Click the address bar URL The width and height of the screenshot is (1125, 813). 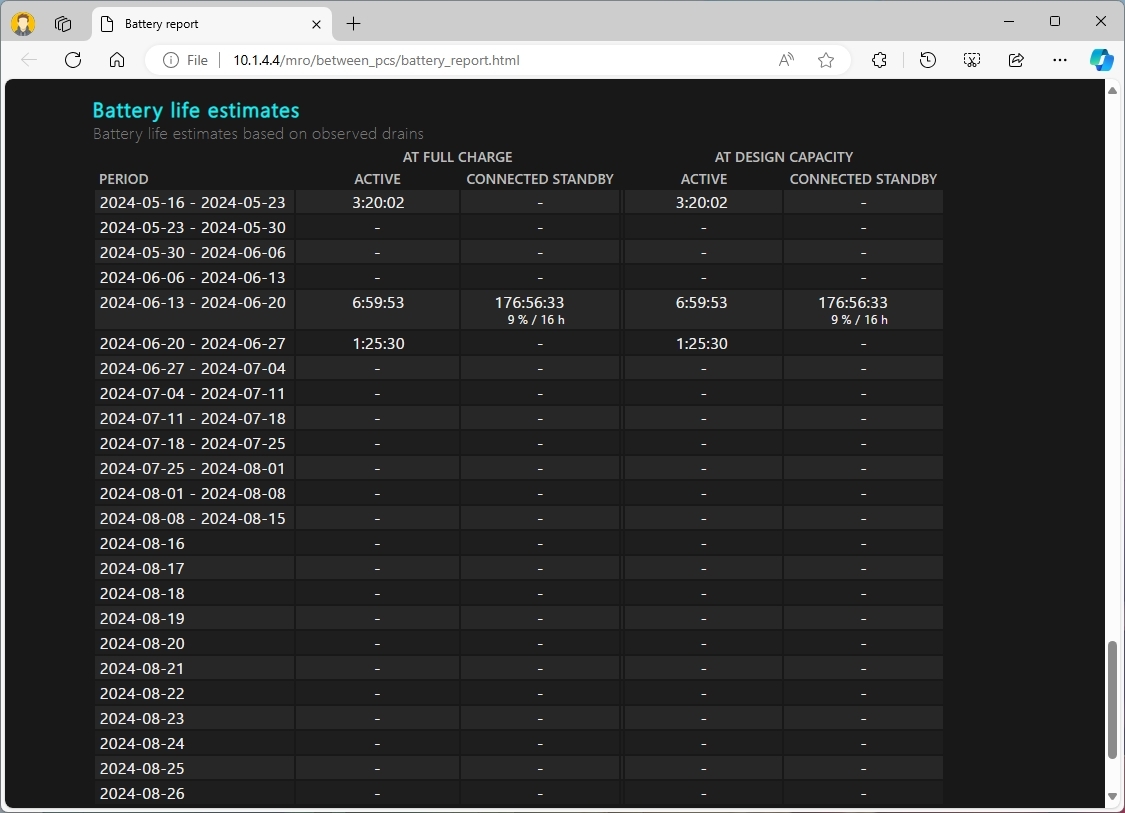click(376, 60)
